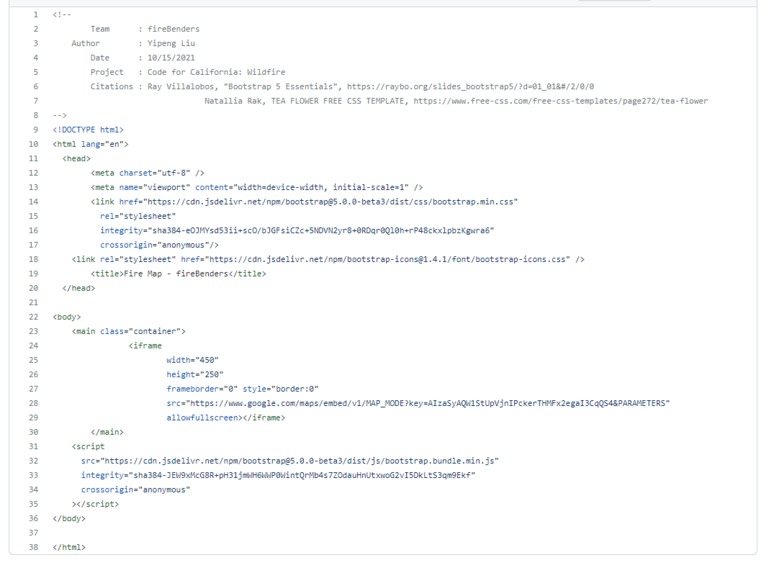Click line number 1

[35, 15]
